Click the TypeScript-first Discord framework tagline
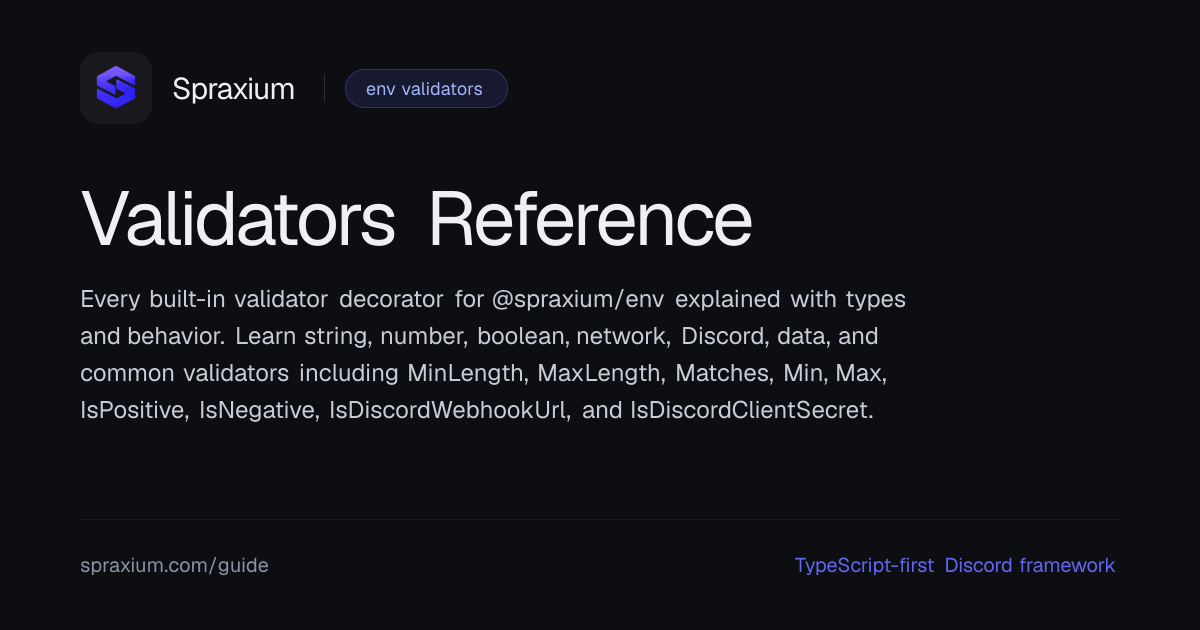The image size is (1200, 630). point(954,565)
